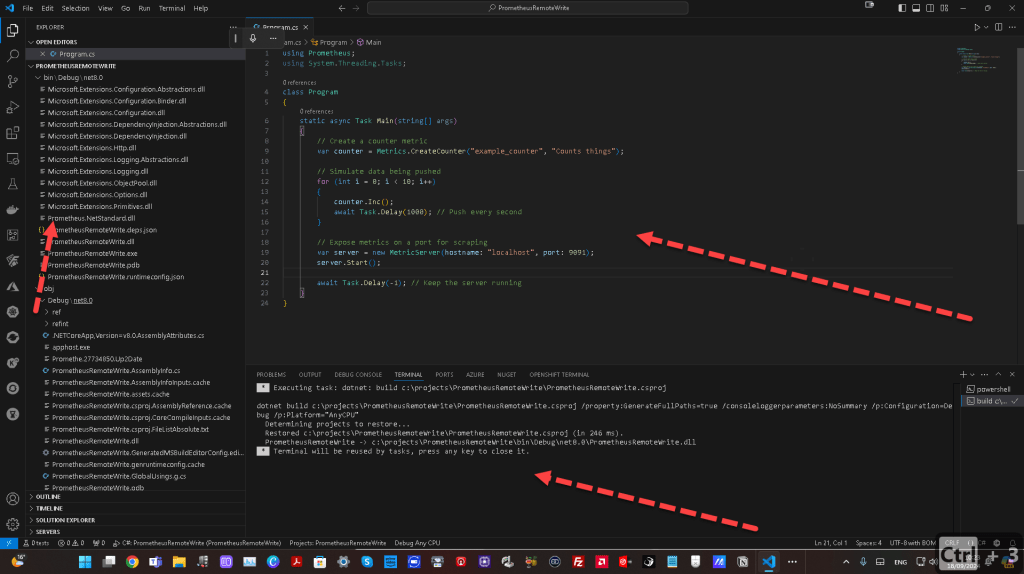Open the Terminal menu
The height and width of the screenshot is (574, 1024).
171,8
